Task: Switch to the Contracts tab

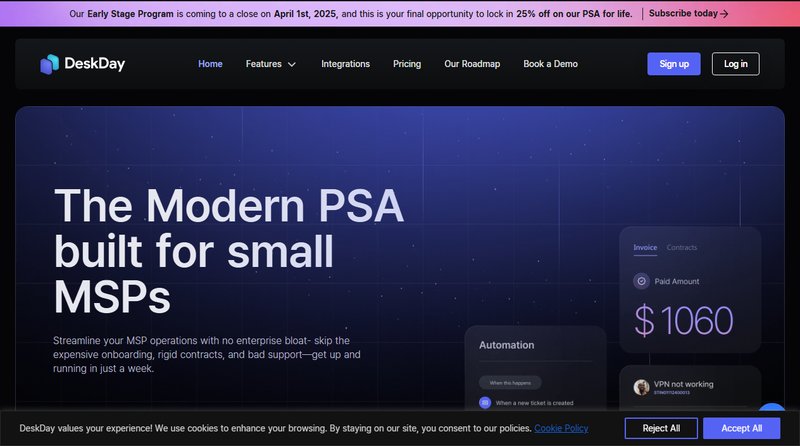Action: tap(682, 247)
